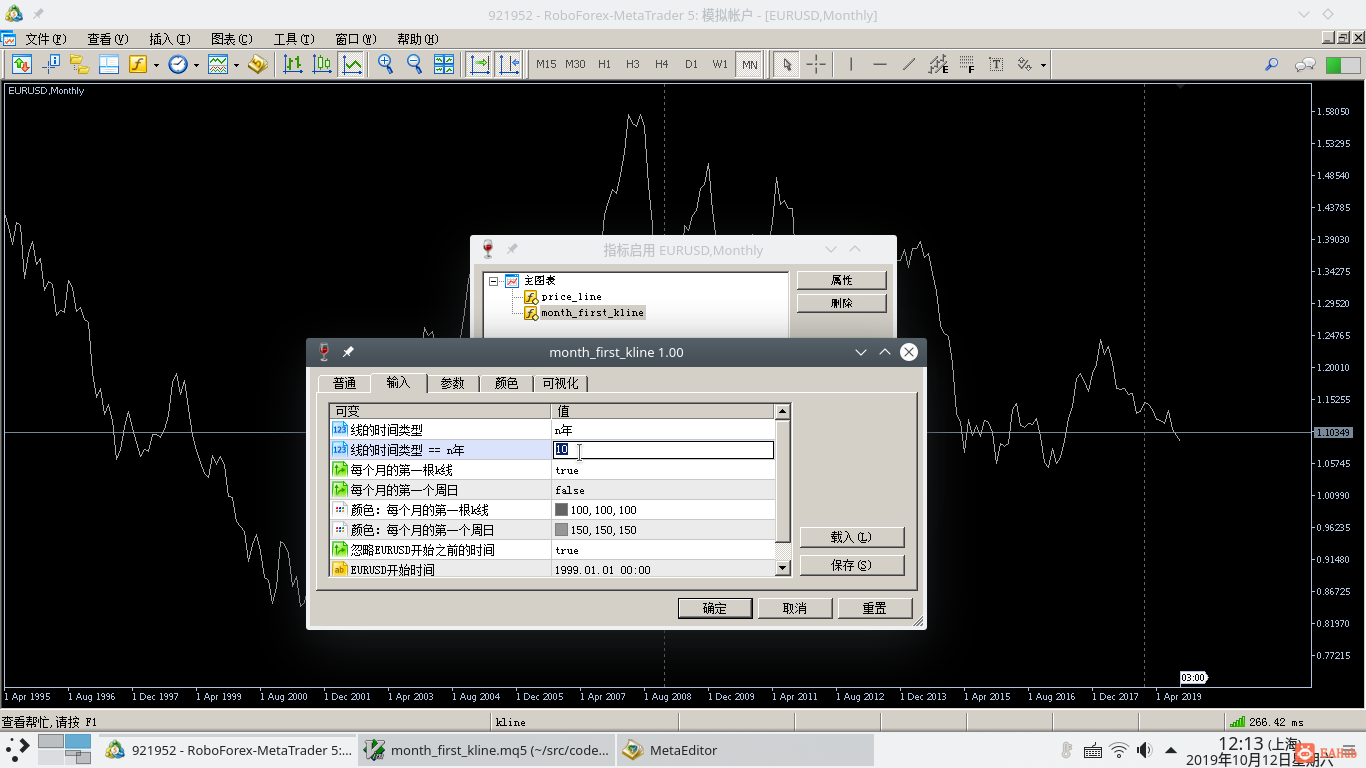Viewport: 1366px width, 768px height.
Task: Switch chart to candlestick view
Action: (x=322, y=64)
